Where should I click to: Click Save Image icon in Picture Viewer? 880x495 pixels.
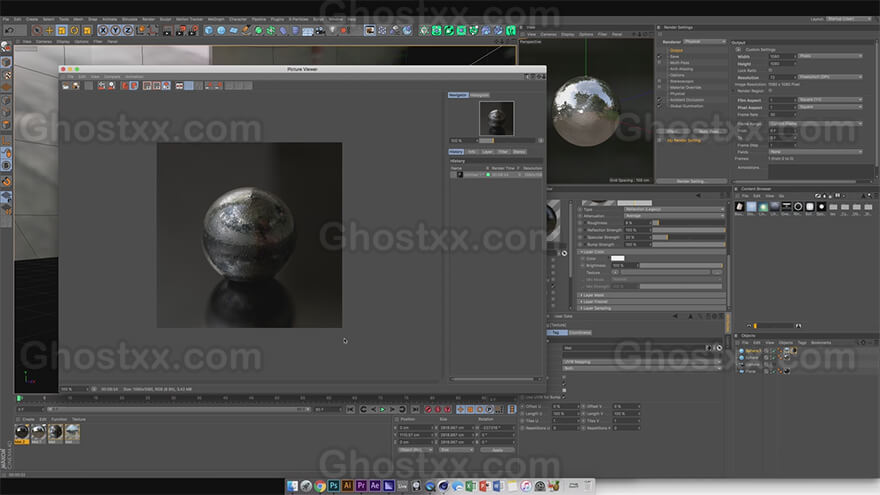tap(75, 86)
